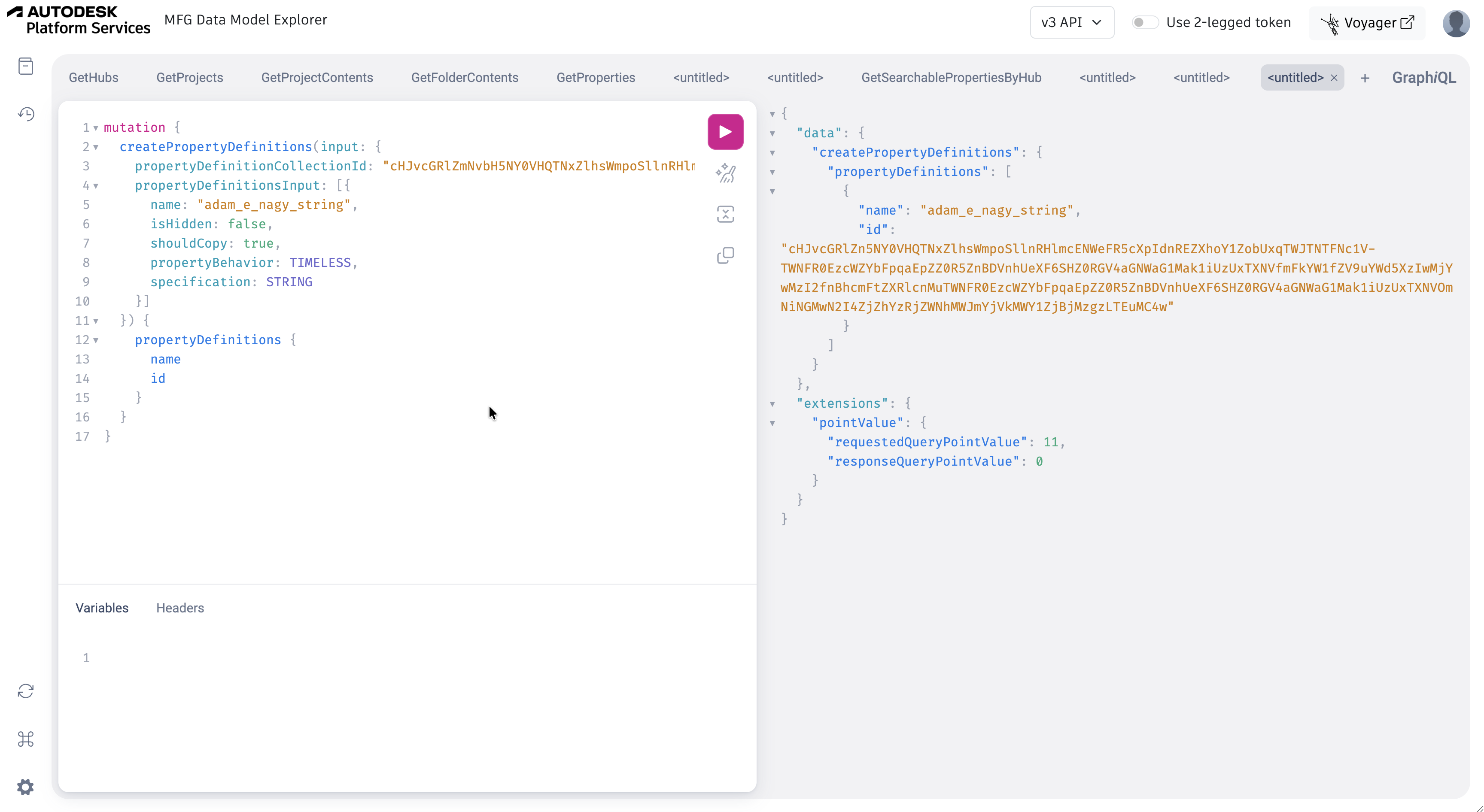
Task: Fold the propertyDefinitions selection at line 12
Action: [x=96, y=340]
